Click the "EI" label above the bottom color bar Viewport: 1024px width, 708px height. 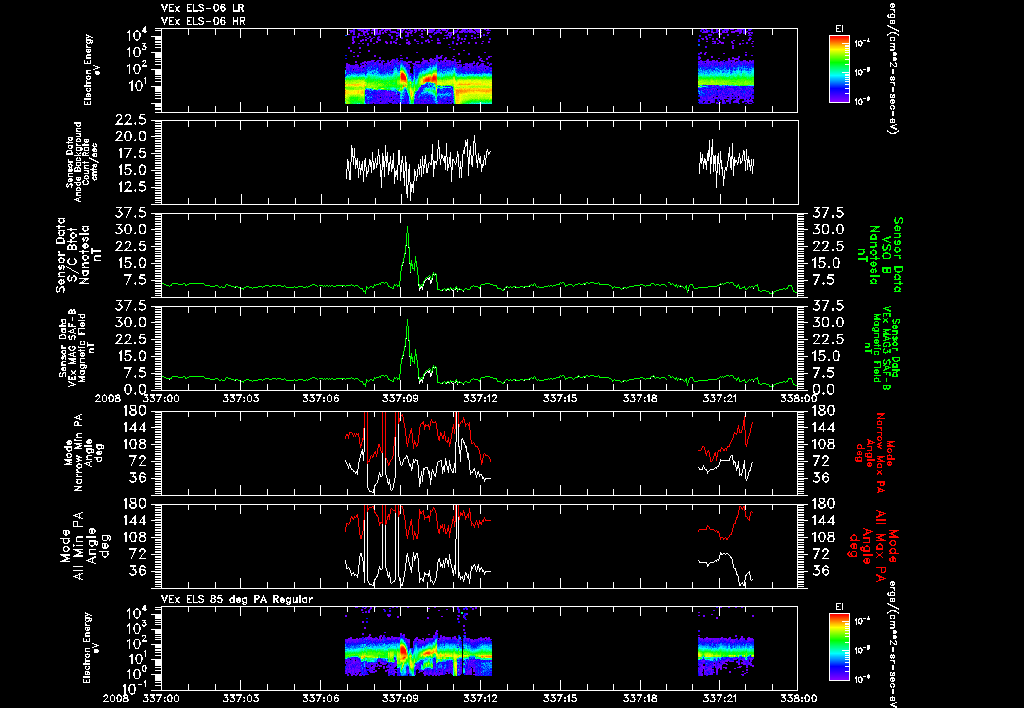pos(839,607)
